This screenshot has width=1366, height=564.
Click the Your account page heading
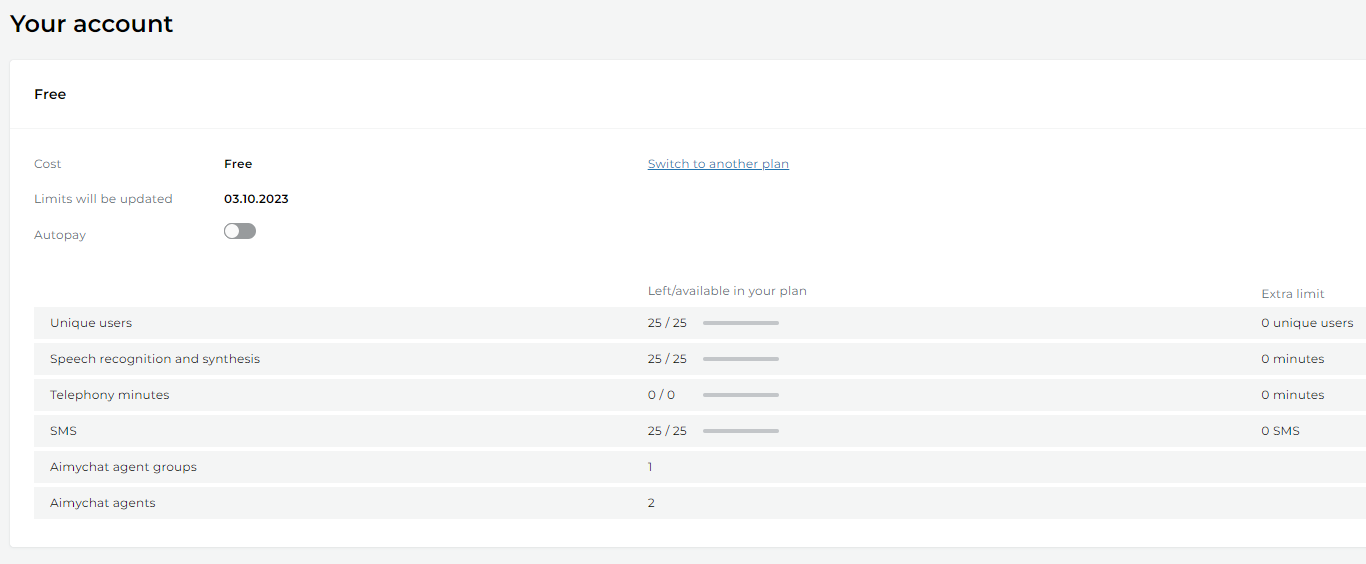pos(92,24)
